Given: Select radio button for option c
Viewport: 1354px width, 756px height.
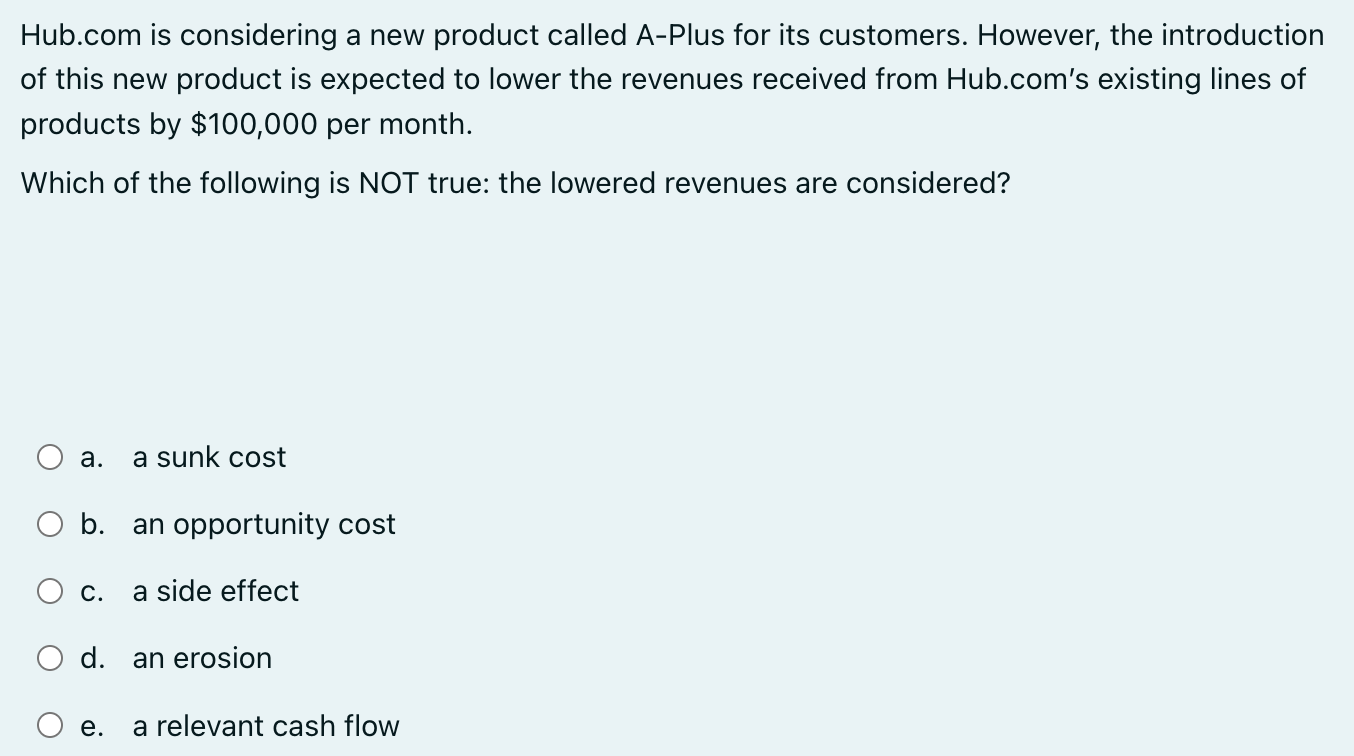Looking at the screenshot, I should pos(50,590).
